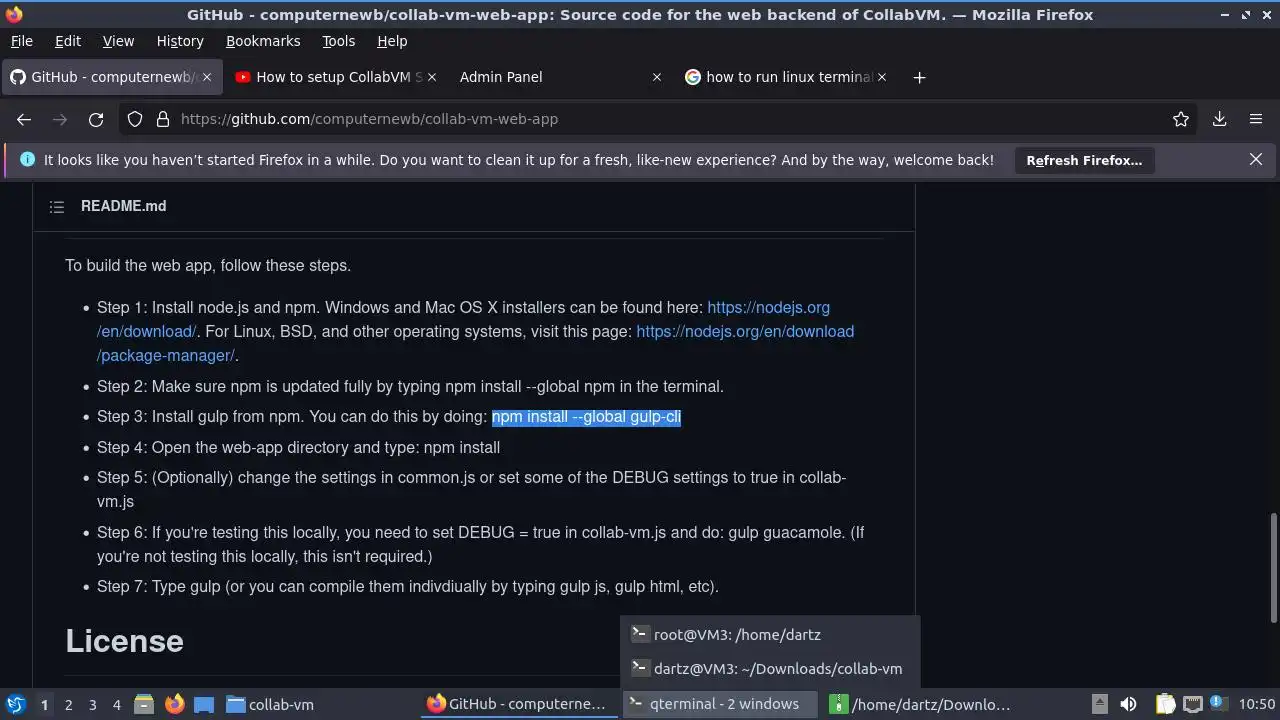Click the GitHub Firefox taskbar button

tap(518, 704)
